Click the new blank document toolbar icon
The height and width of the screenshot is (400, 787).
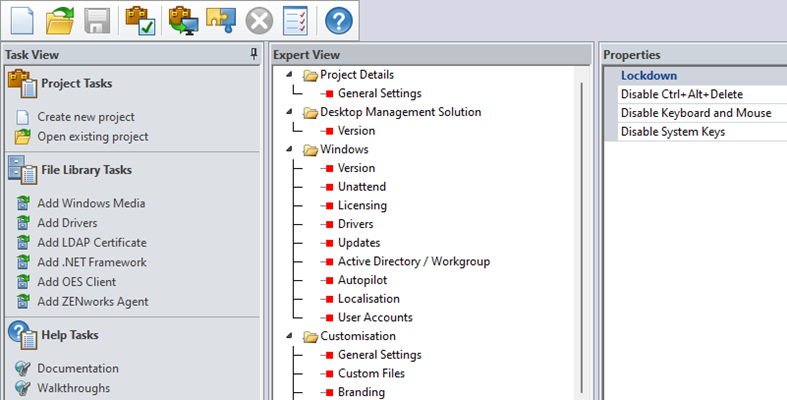pyautogui.click(x=22, y=19)
